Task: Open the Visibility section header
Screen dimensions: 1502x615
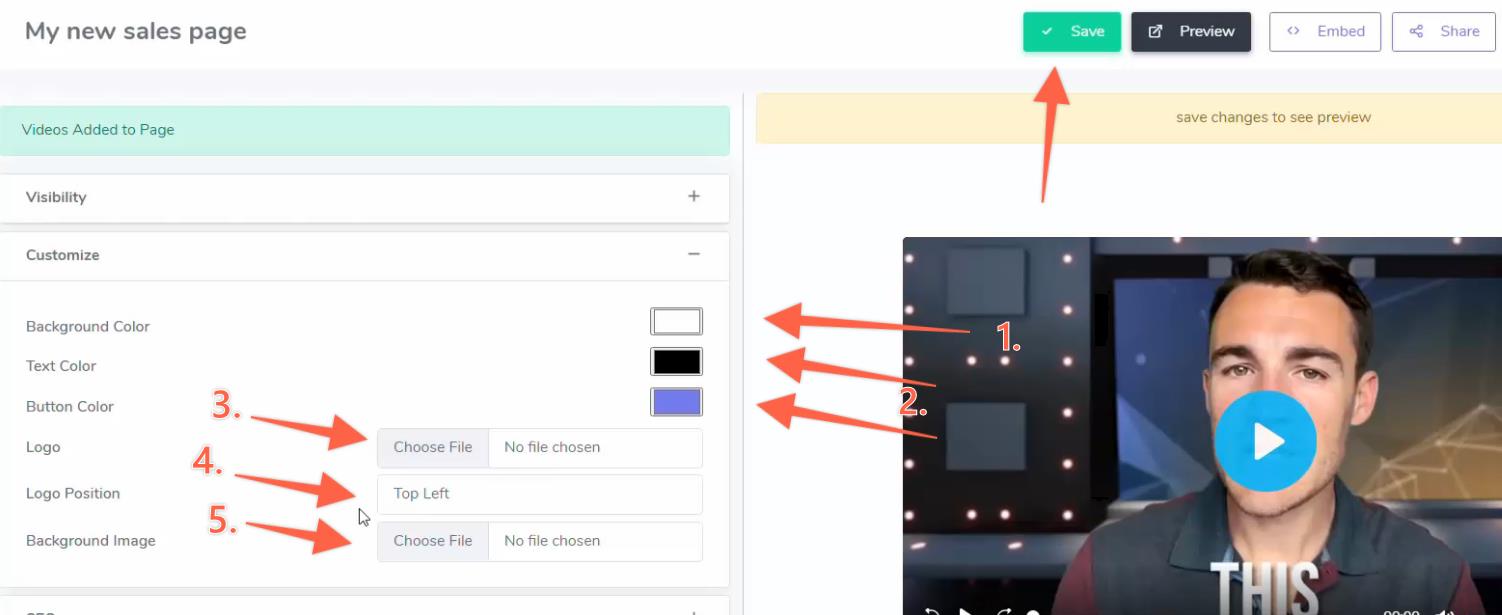Action: (364, 197)
